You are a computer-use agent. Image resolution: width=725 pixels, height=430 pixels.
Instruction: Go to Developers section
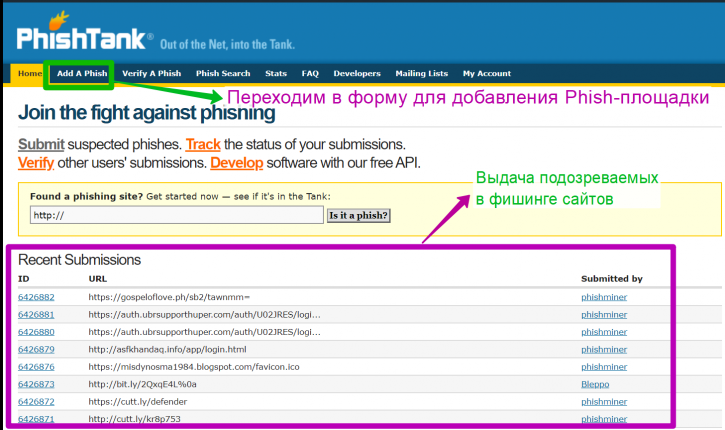357,74
